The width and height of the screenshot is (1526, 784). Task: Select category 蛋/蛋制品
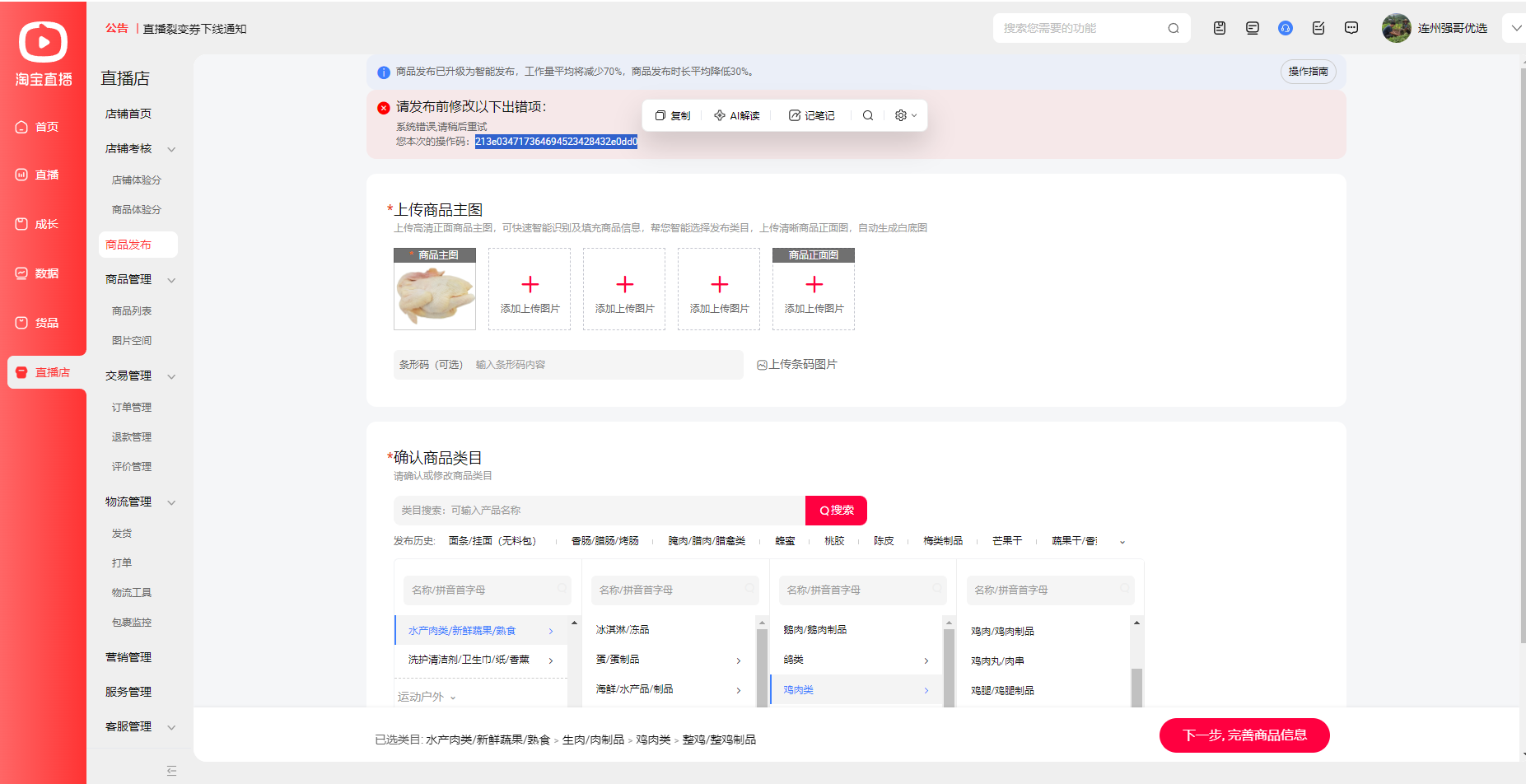click(669, 660)
